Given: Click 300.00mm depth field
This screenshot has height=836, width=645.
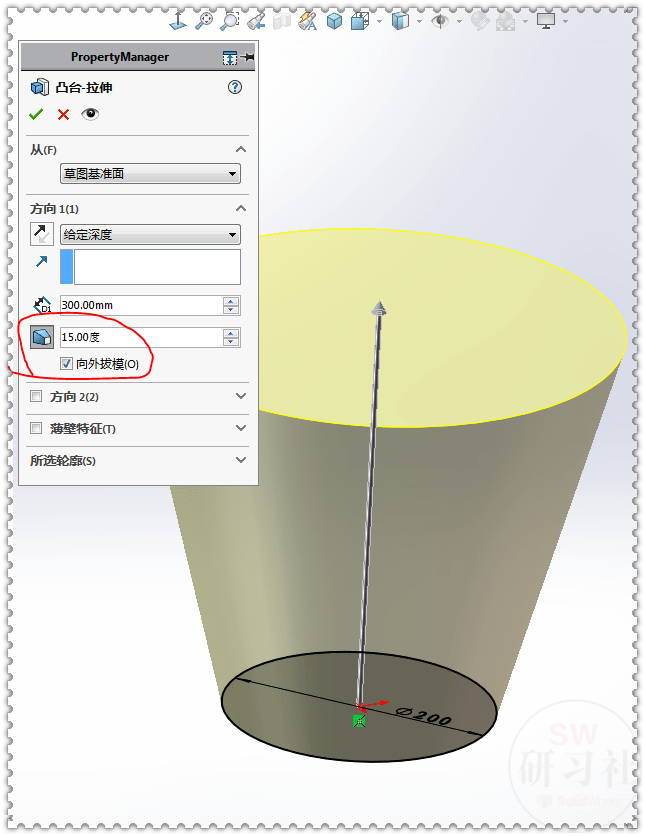Looking at the screenshot, I should (x=141, y=306).
